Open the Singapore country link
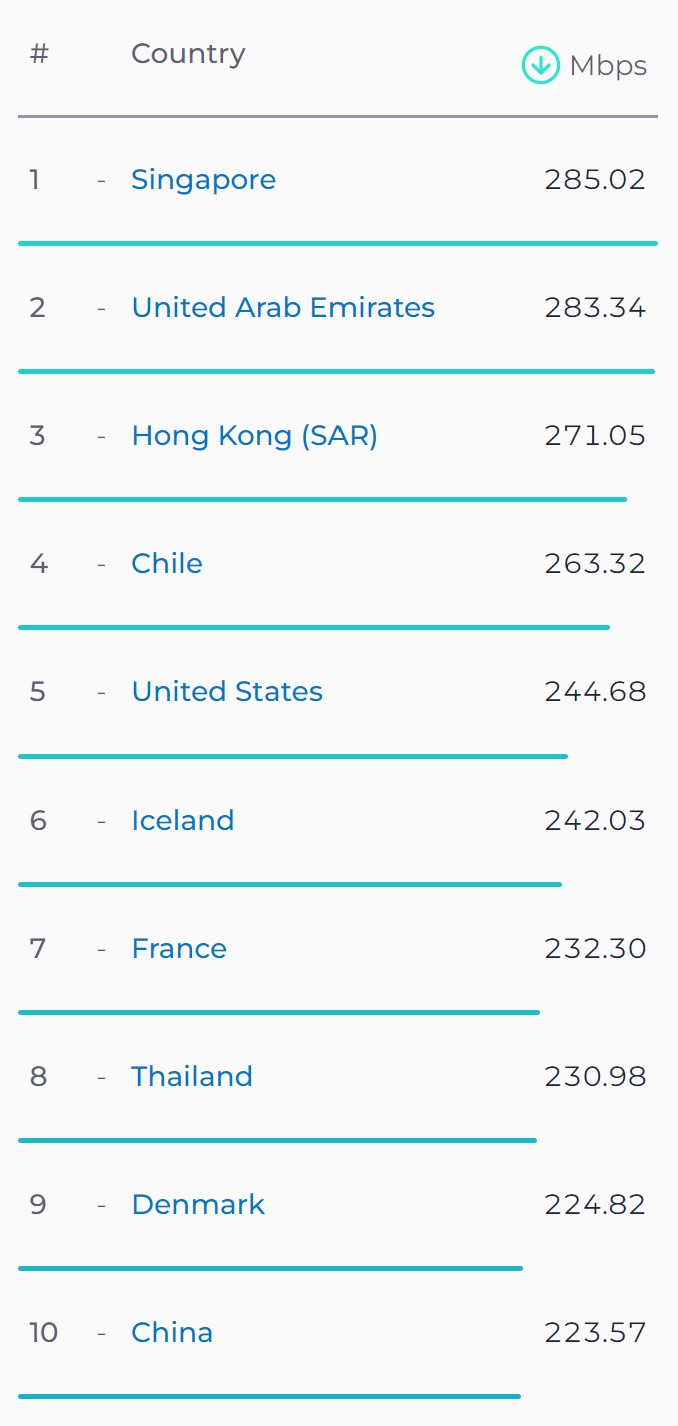Image resolution: width=678 pixels, height=1426 pixels. 203,180
